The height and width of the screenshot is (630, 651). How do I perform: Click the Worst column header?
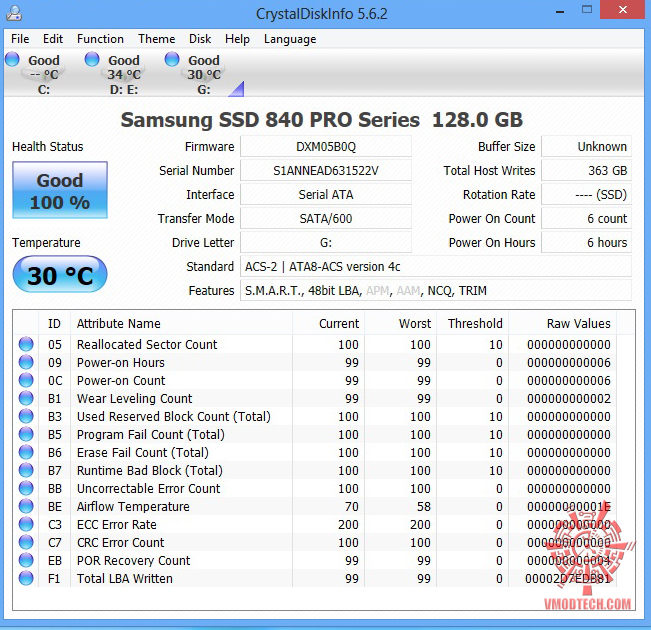401,324
